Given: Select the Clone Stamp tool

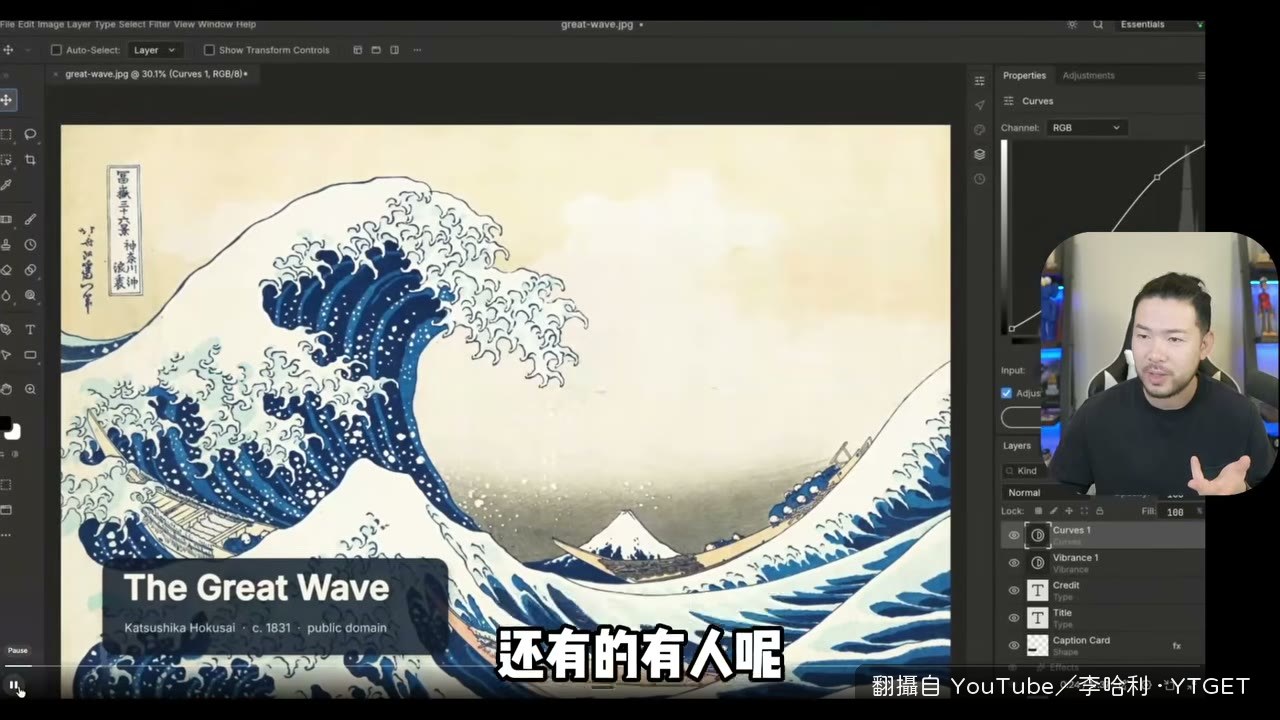Looking at the screenshot, I should coord(6,244).
